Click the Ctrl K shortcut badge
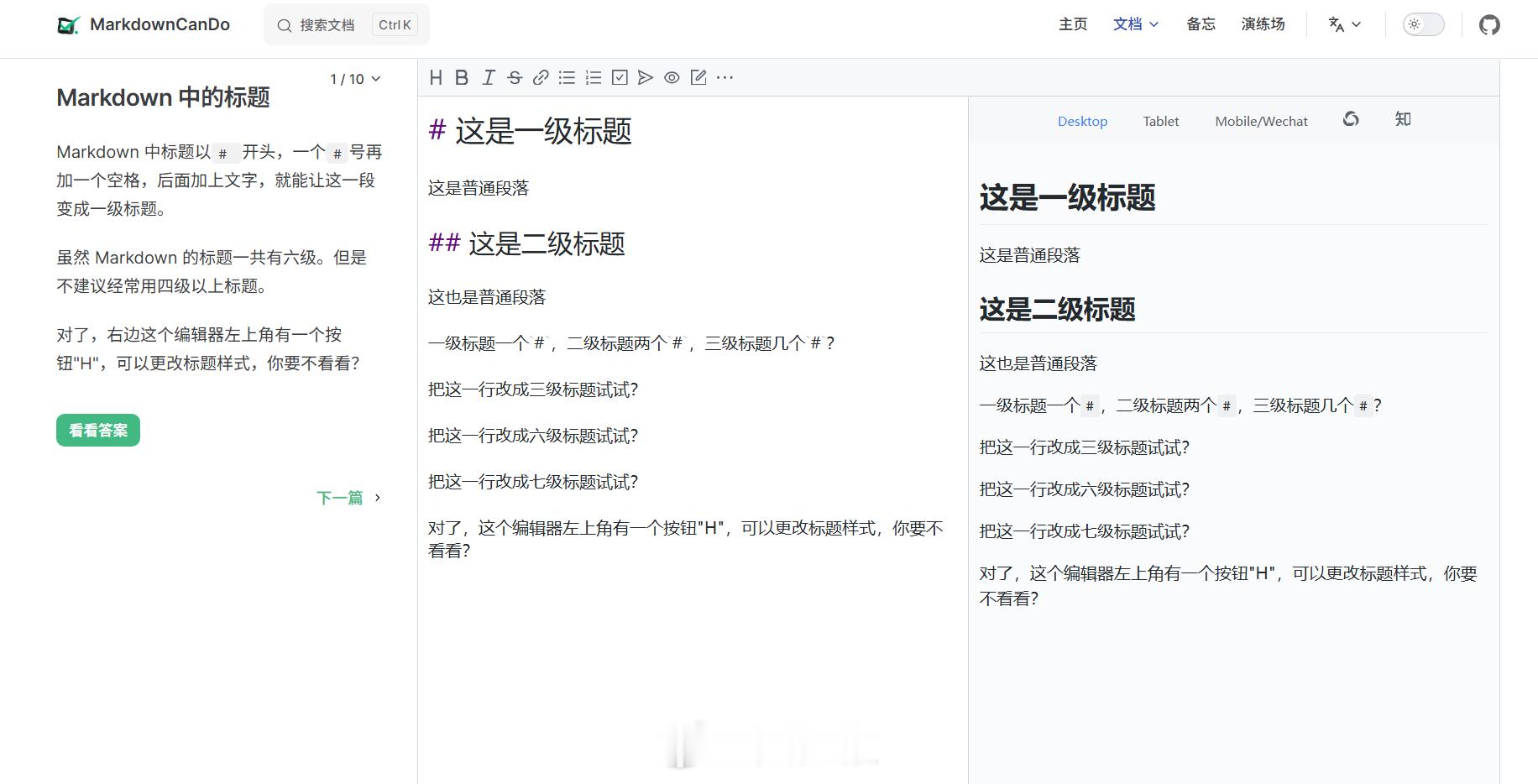This screenshot has width=1538, height=784. (x=395, y=25)
